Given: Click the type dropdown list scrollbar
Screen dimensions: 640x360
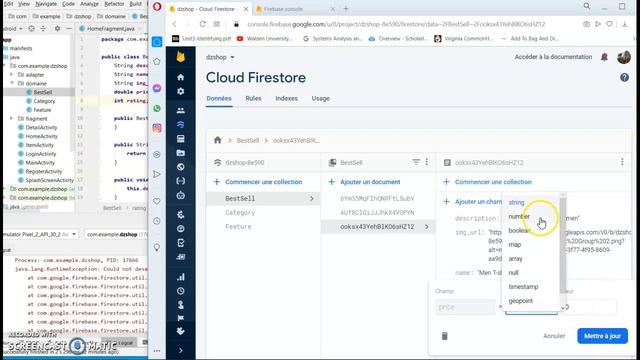Looking at the screenshot, I should point(563,245).
